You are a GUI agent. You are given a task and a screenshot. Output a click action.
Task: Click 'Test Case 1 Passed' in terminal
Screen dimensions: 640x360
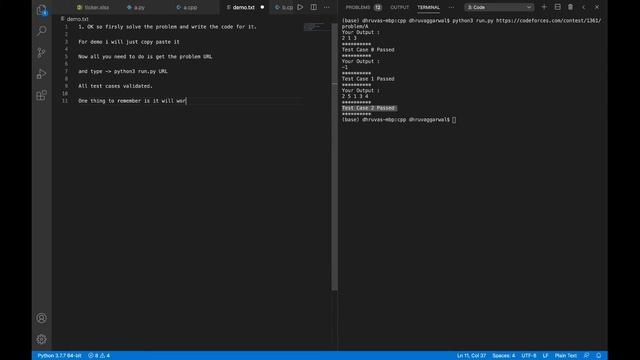[368, 79]
